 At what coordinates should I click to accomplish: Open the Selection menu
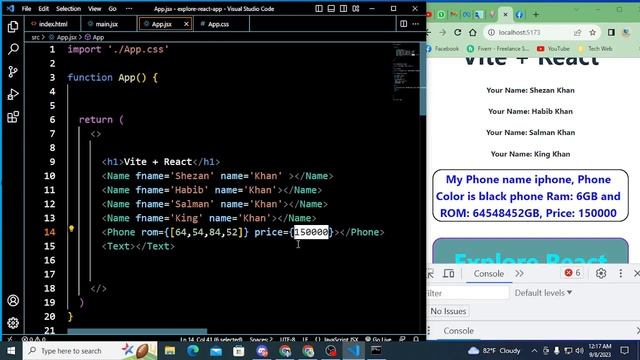[x=68, y=9]
